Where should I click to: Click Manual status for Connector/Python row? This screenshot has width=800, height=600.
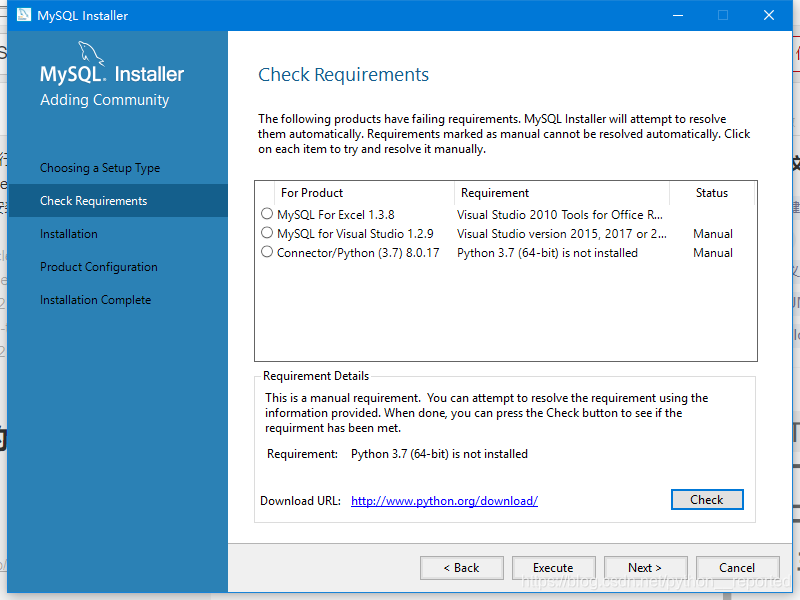point(713,253)
